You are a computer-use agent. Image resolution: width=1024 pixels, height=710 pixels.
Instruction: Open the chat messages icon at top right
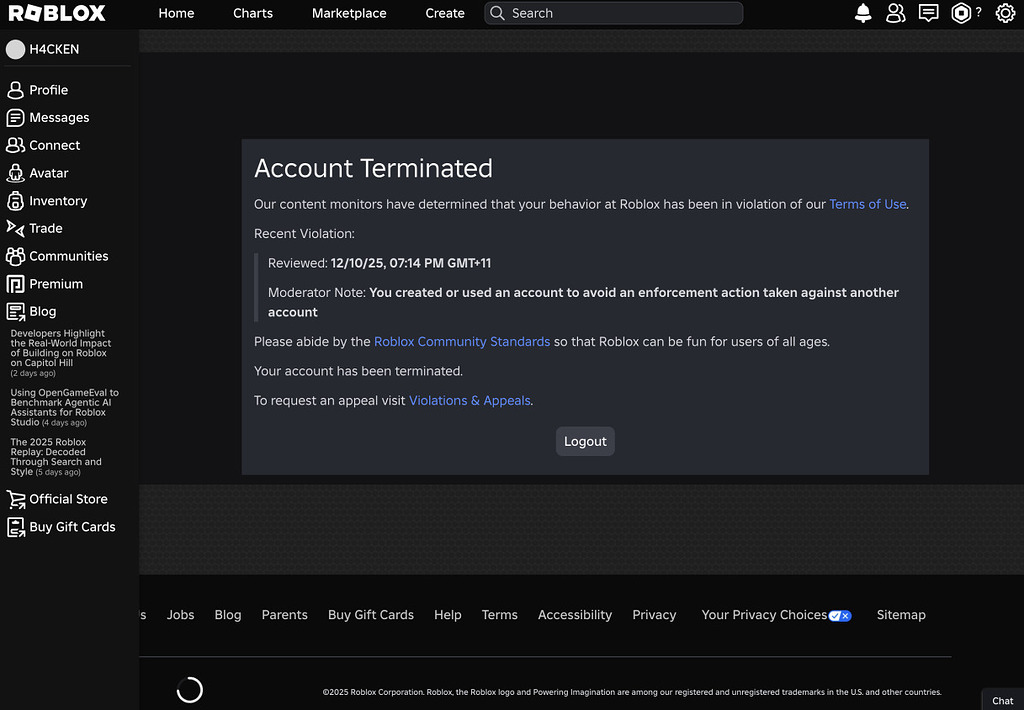928,13
